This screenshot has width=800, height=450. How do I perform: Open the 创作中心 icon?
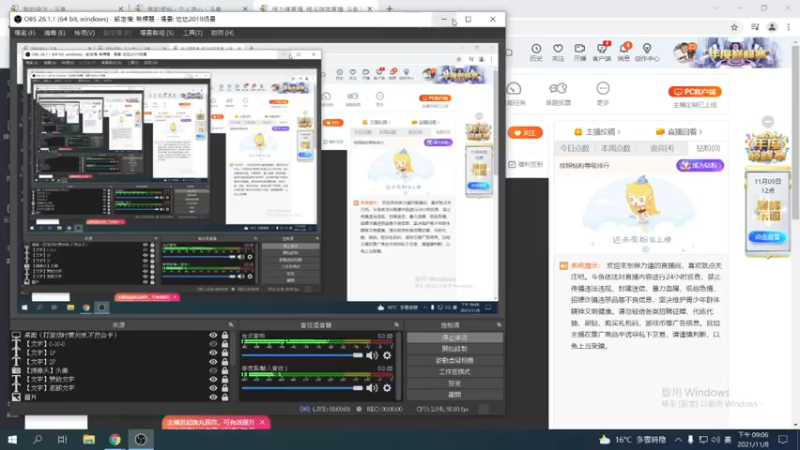pos(647,52)
